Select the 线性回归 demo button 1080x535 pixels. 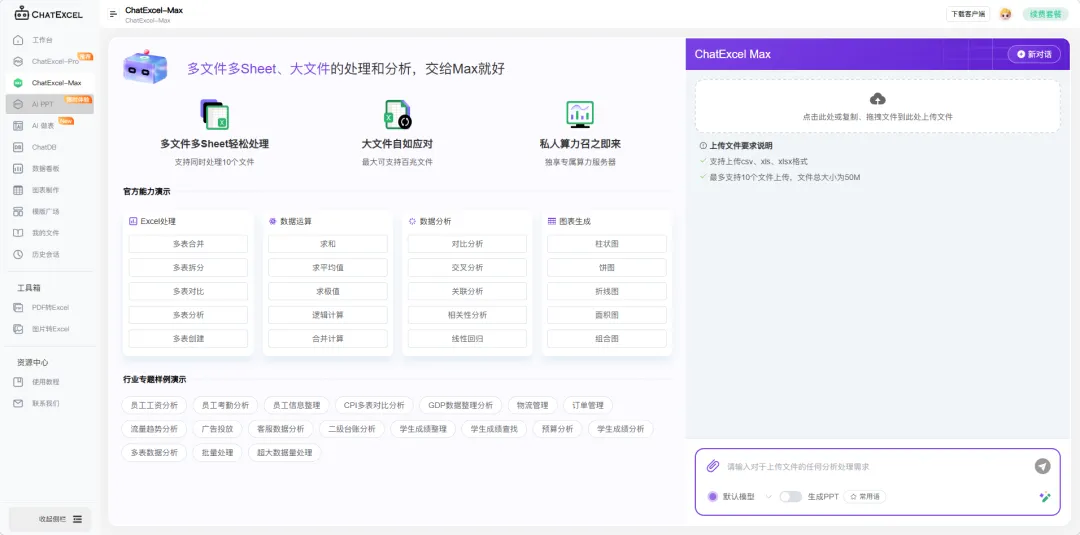(467, 339)
